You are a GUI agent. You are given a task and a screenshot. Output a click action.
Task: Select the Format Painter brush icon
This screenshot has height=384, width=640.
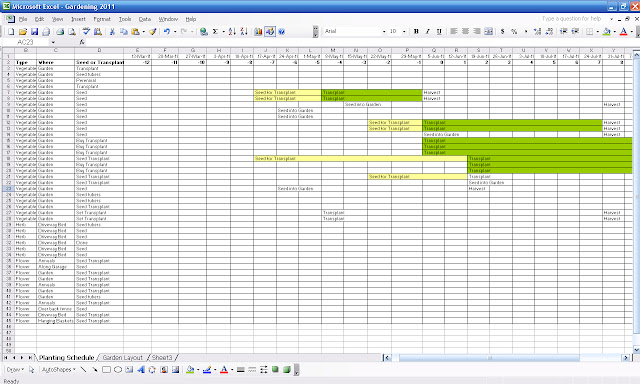click(153, 31)
